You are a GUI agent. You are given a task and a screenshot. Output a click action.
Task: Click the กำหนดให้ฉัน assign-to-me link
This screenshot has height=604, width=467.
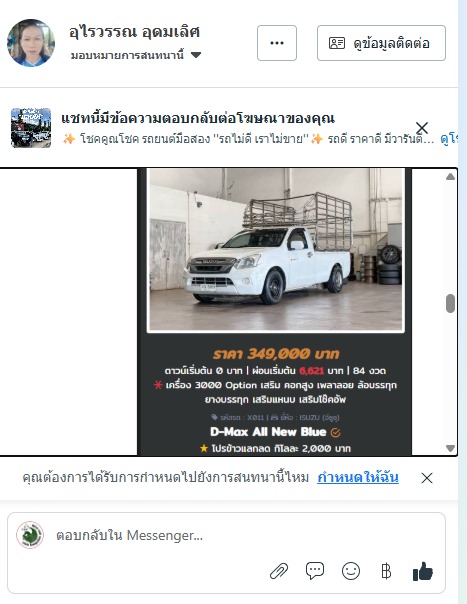click(358, 478)
